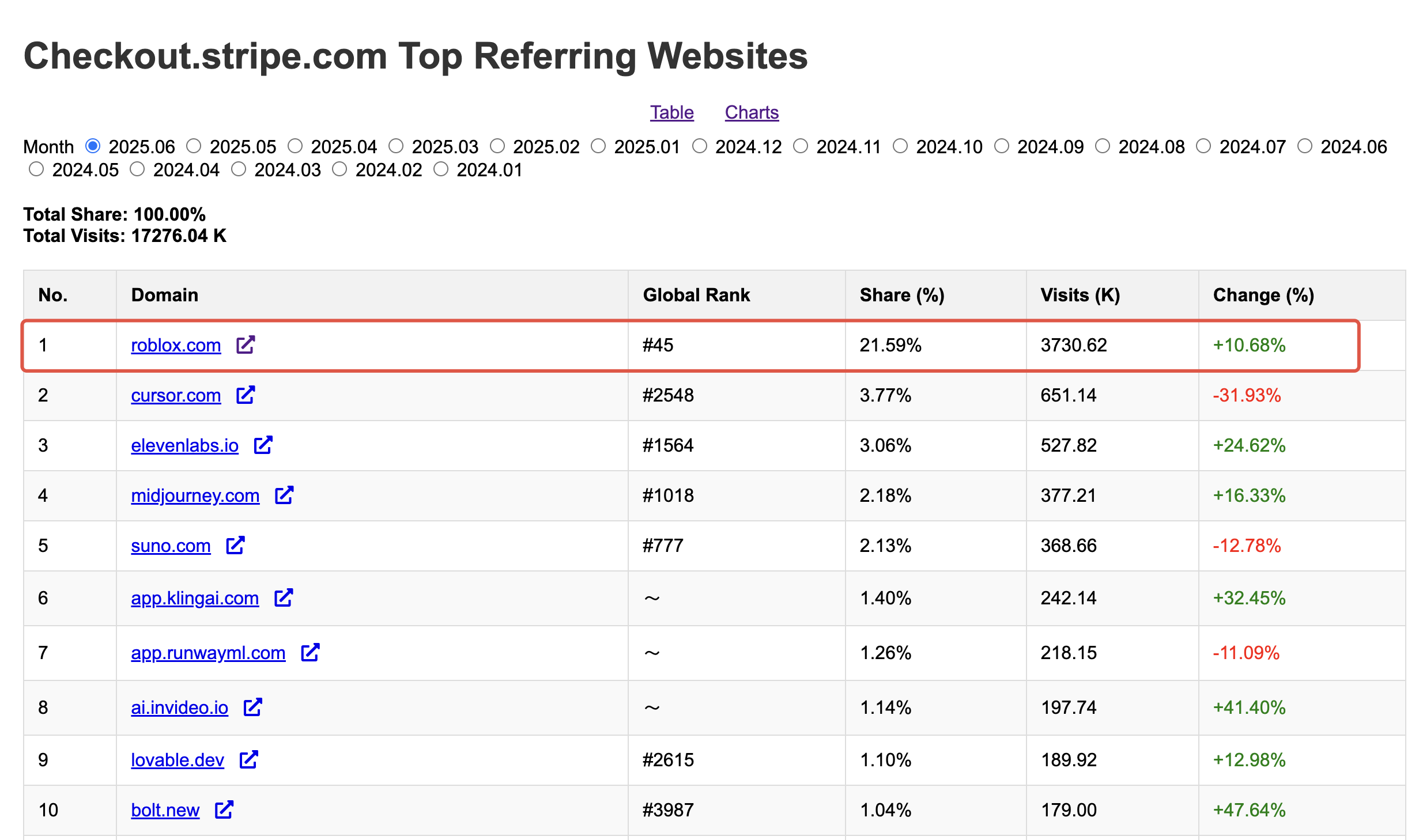
Task: Open the external link icon next to midjourney.com
Action: [284, 495]
